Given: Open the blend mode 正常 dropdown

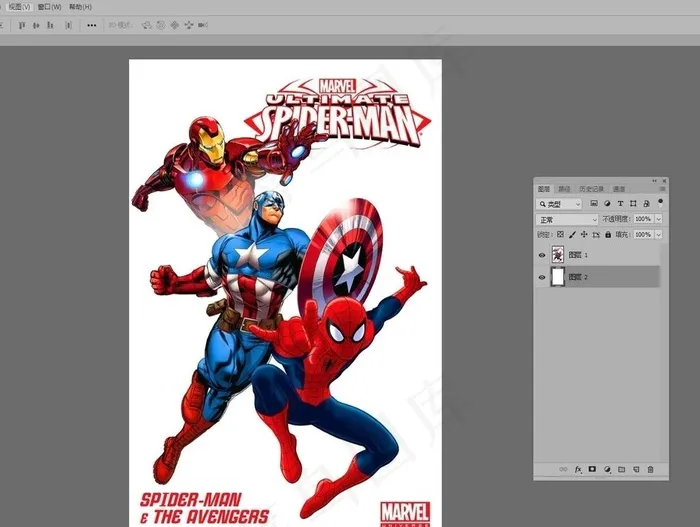Looking at the screenshot, I should 567,219.
